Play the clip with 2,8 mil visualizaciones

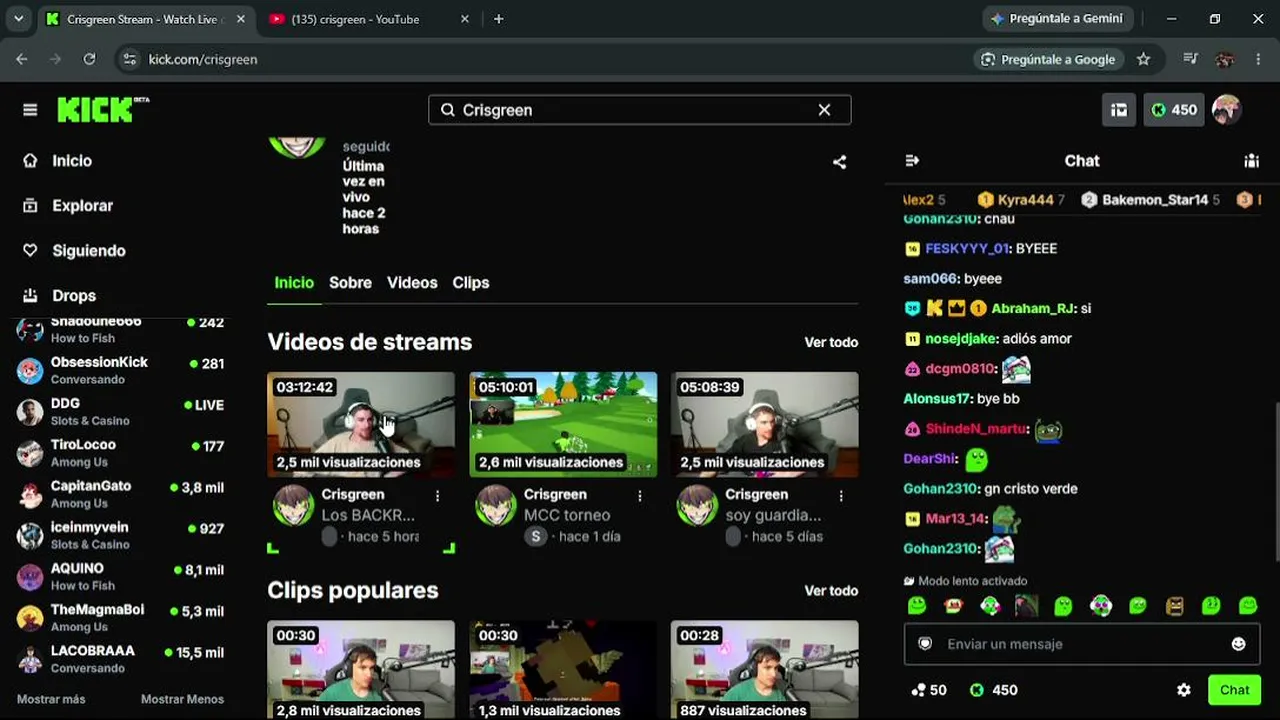(361, 670)
